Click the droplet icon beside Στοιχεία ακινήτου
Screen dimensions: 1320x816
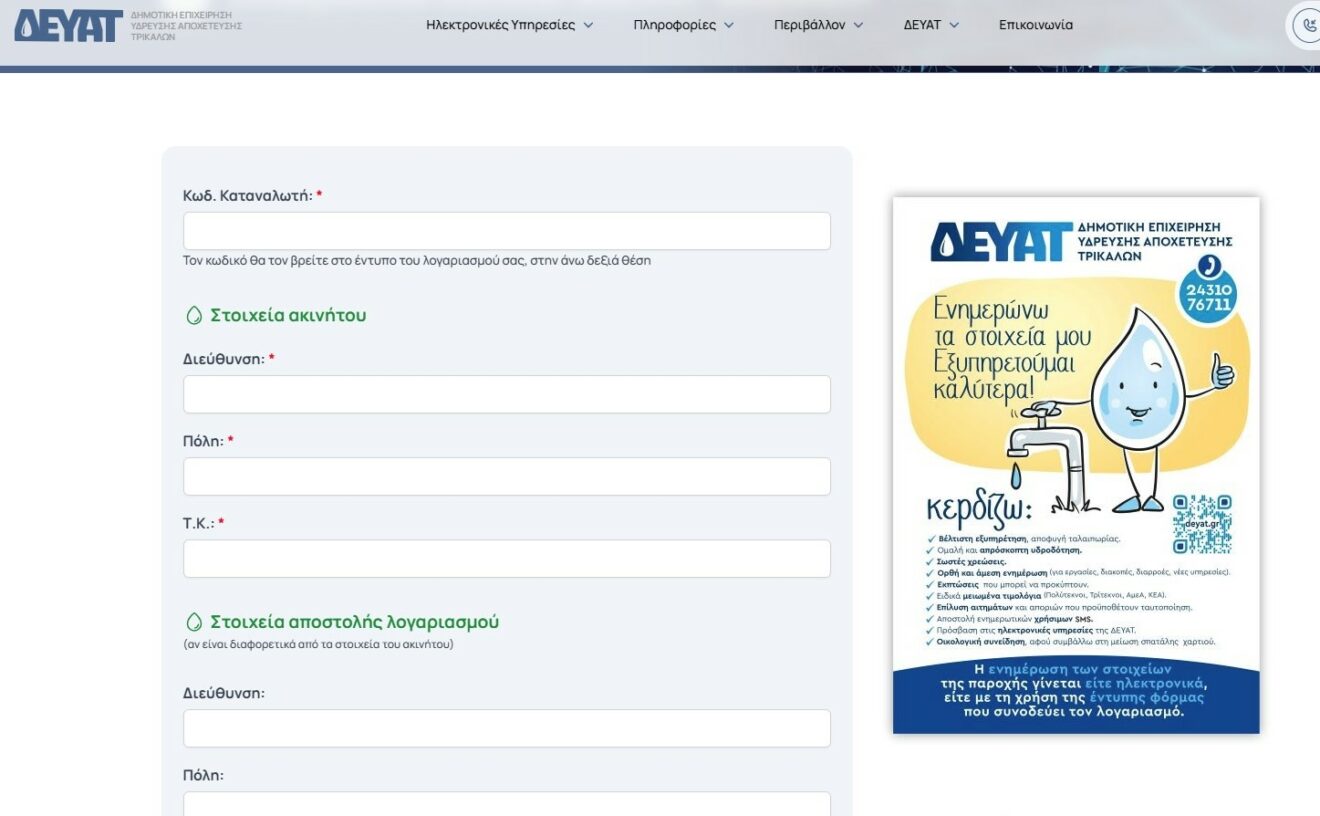click(194, 316)
